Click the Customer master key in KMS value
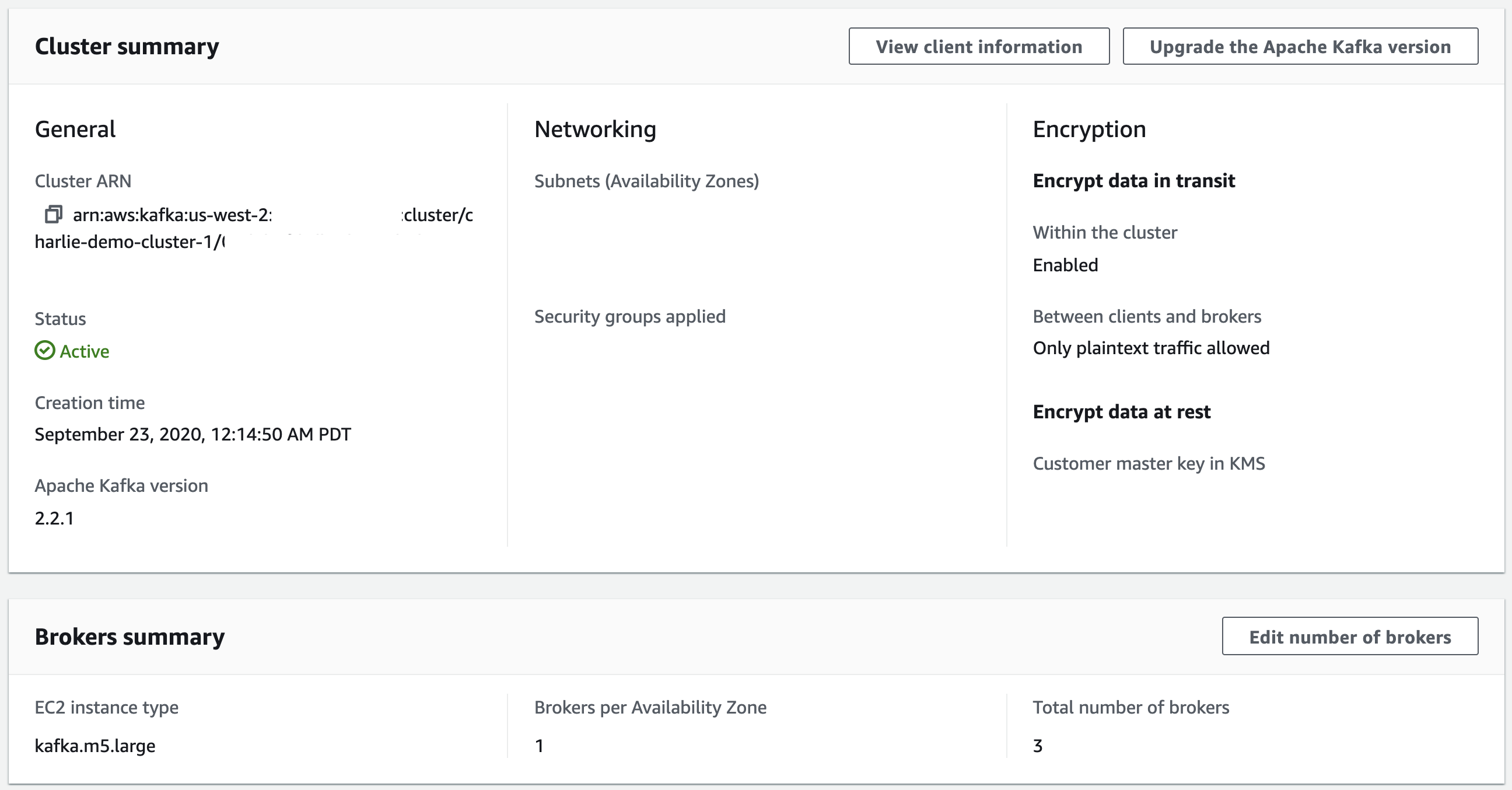 [1251, 511]
